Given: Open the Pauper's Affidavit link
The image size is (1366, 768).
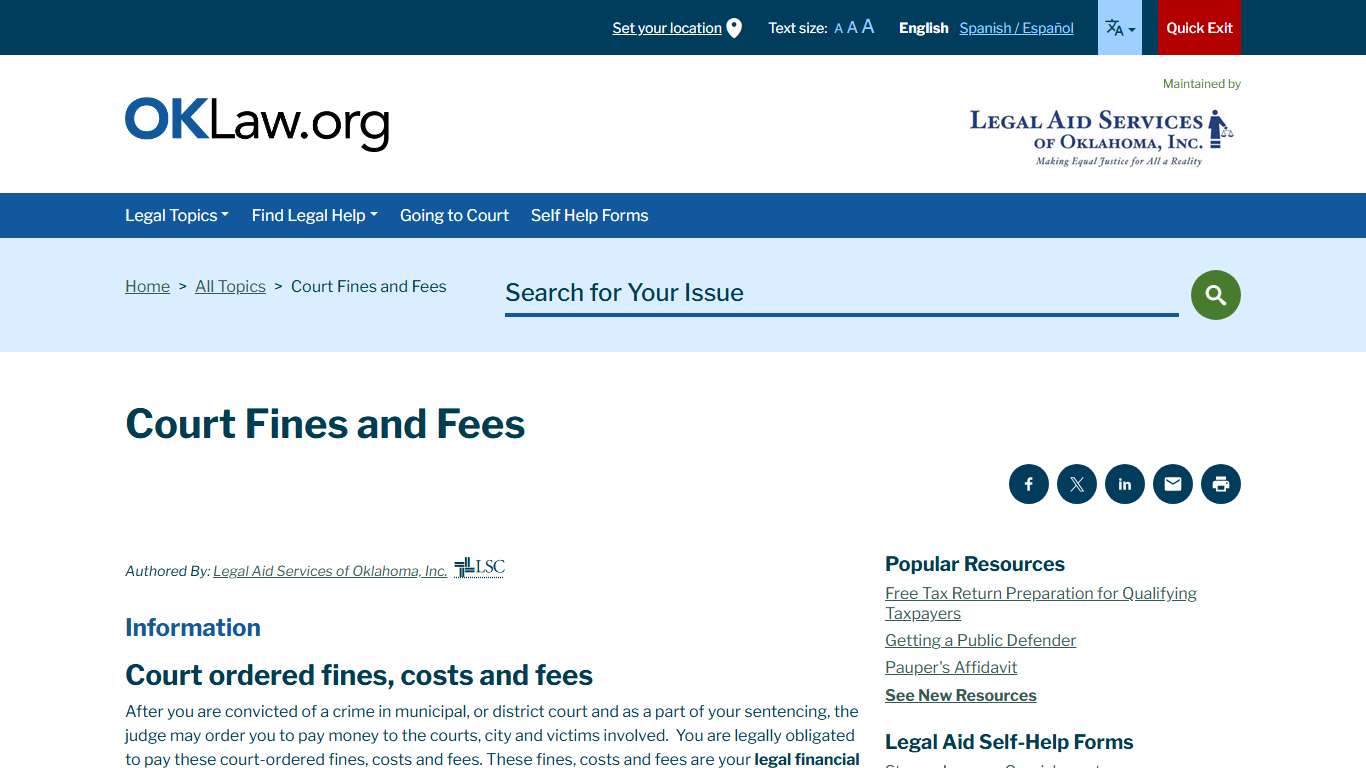Looking at the screenshot, I should (x=950, y=667).
